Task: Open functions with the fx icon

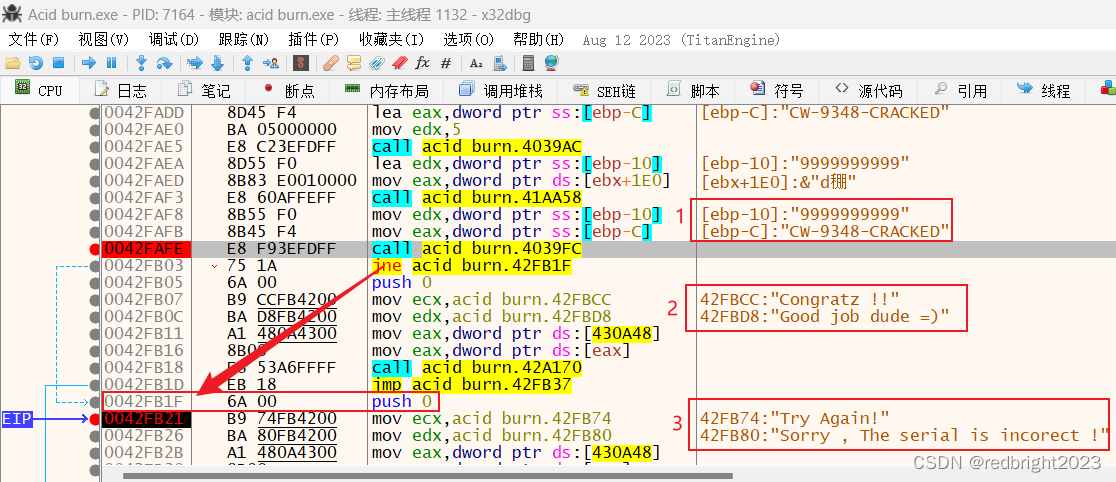Action: [423, 63]
